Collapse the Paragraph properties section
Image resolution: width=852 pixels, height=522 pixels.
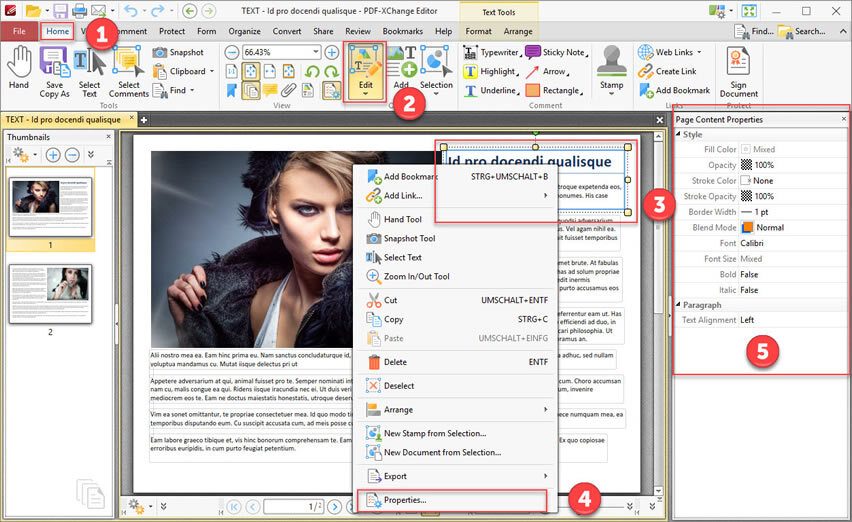[x=679, y=305]
